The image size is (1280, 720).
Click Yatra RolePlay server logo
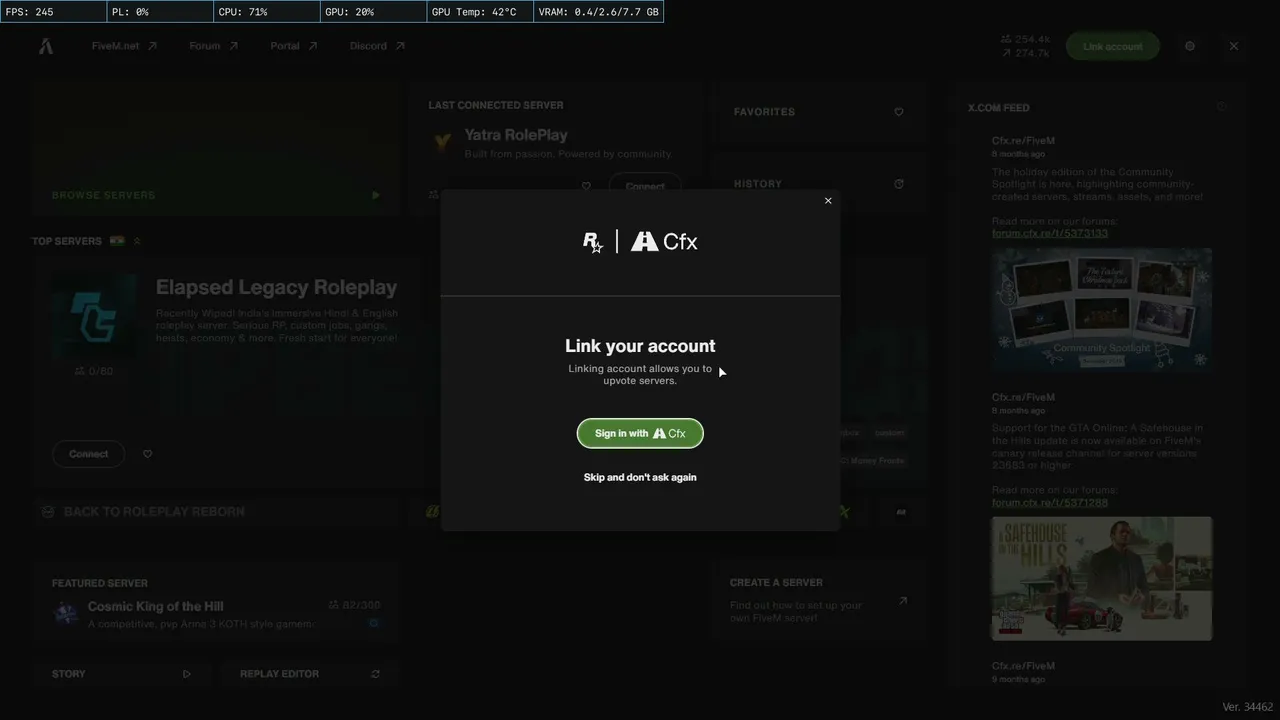pyautogui.click(x=442, y=143)
